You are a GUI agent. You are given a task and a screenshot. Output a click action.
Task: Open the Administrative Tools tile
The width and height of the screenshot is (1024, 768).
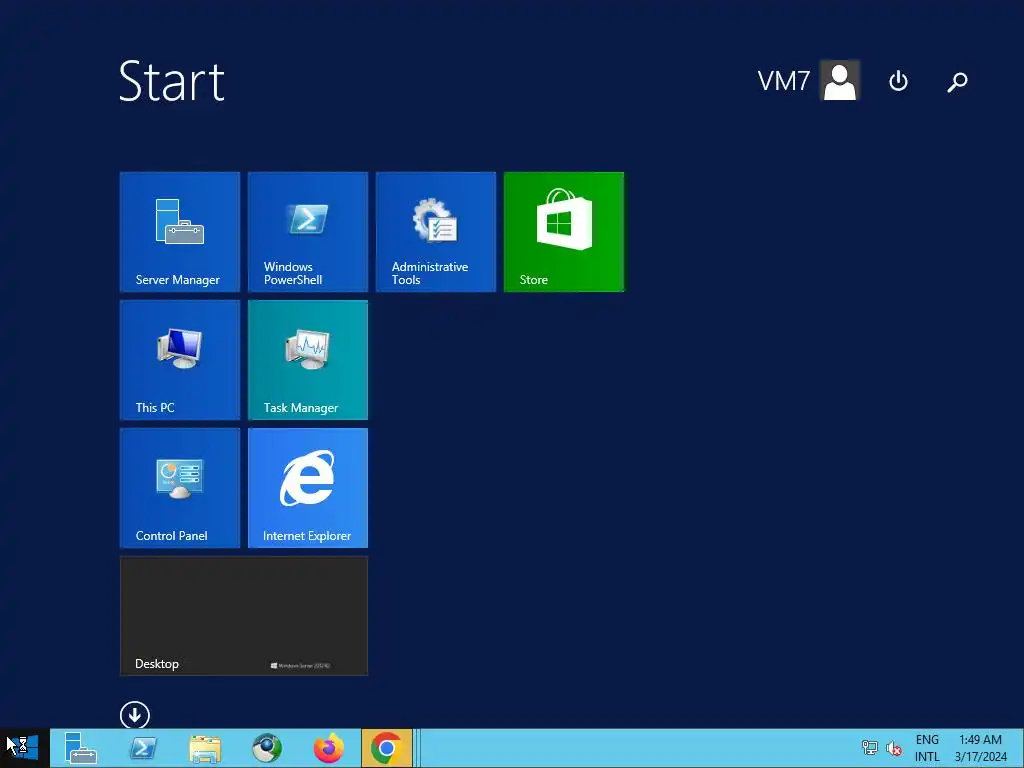436,232
